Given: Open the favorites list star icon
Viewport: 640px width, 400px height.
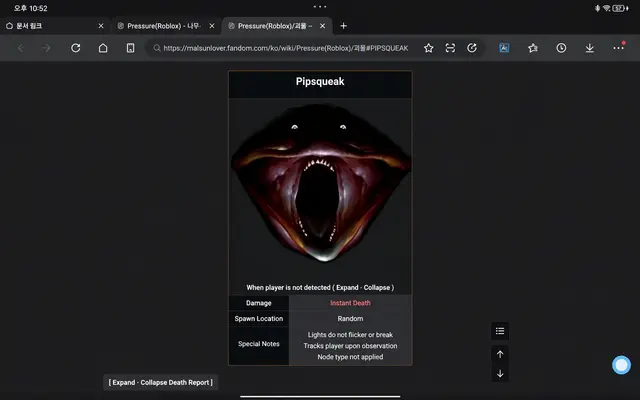Looking at the screenshot, I should [533, 48].
